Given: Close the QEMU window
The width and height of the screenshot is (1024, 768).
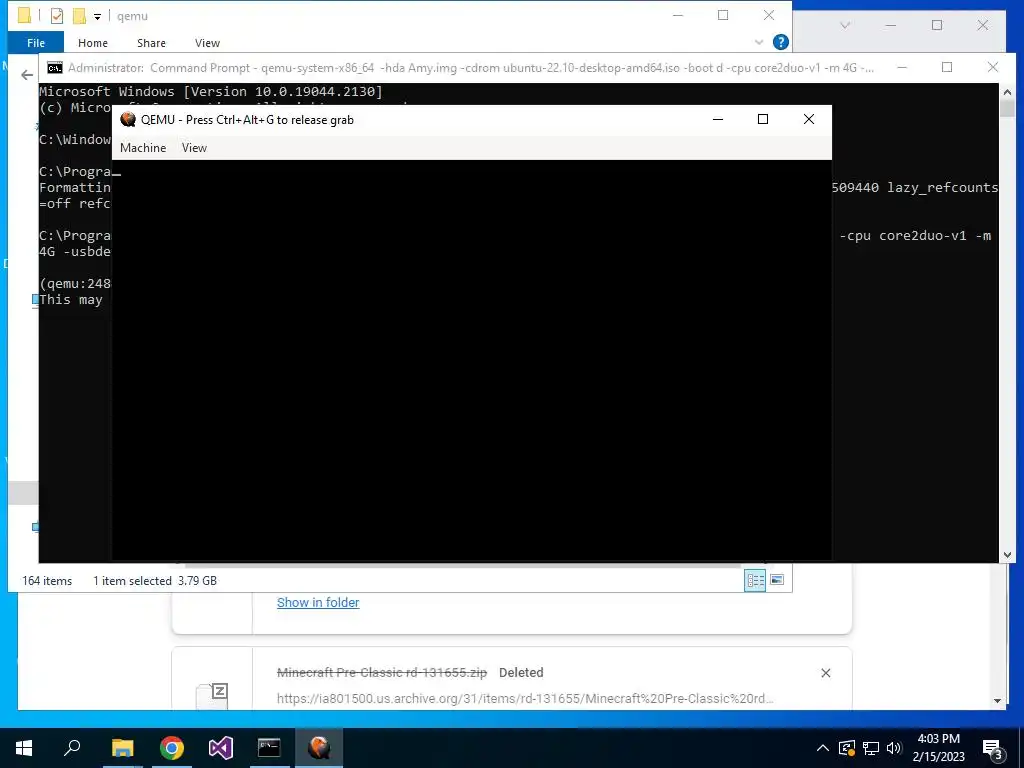Looking at the screenshot, I should (x=808, y=120).
